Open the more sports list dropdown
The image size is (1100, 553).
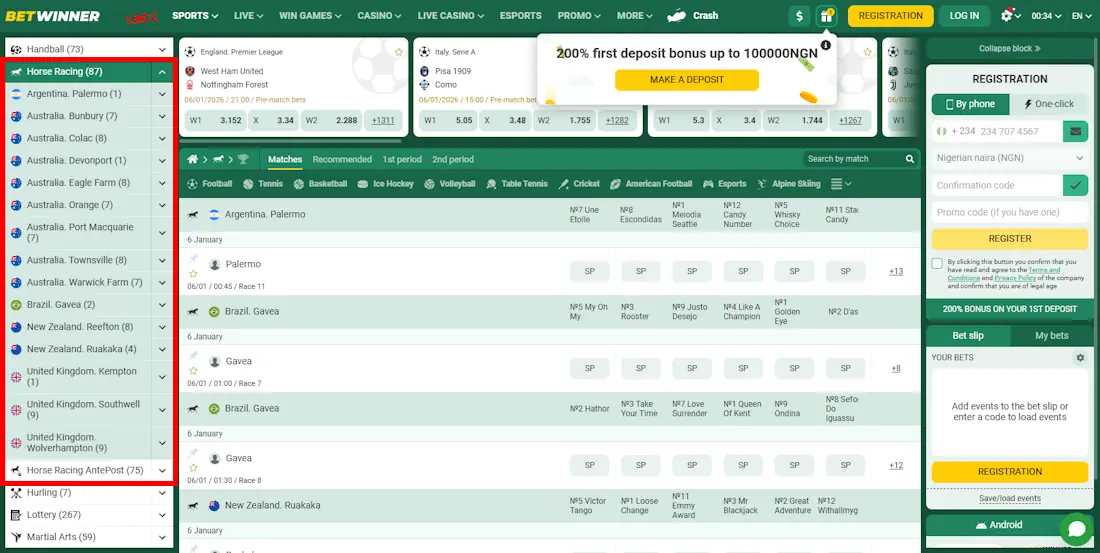841,184
